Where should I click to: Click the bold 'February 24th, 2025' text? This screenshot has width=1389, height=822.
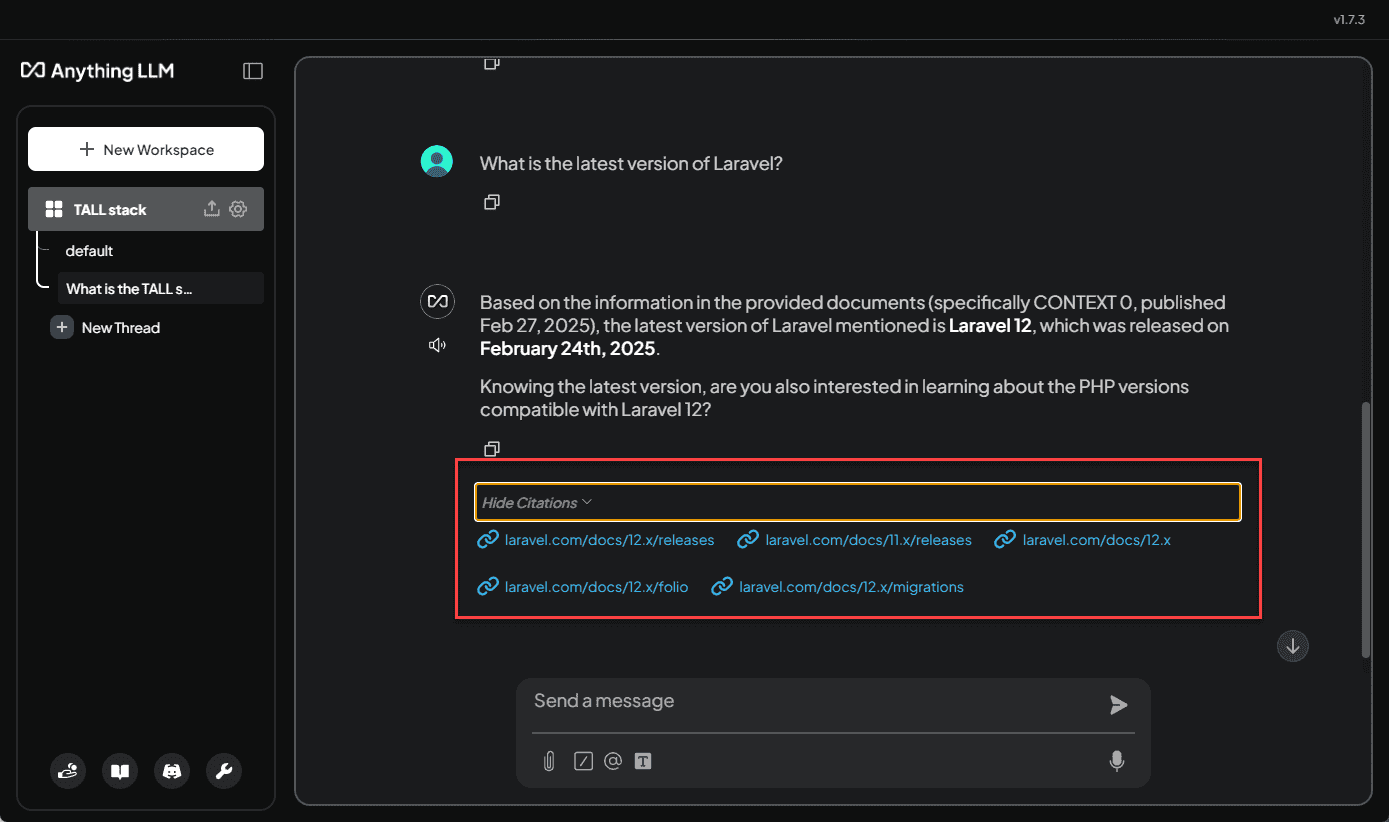click(568, 348)
